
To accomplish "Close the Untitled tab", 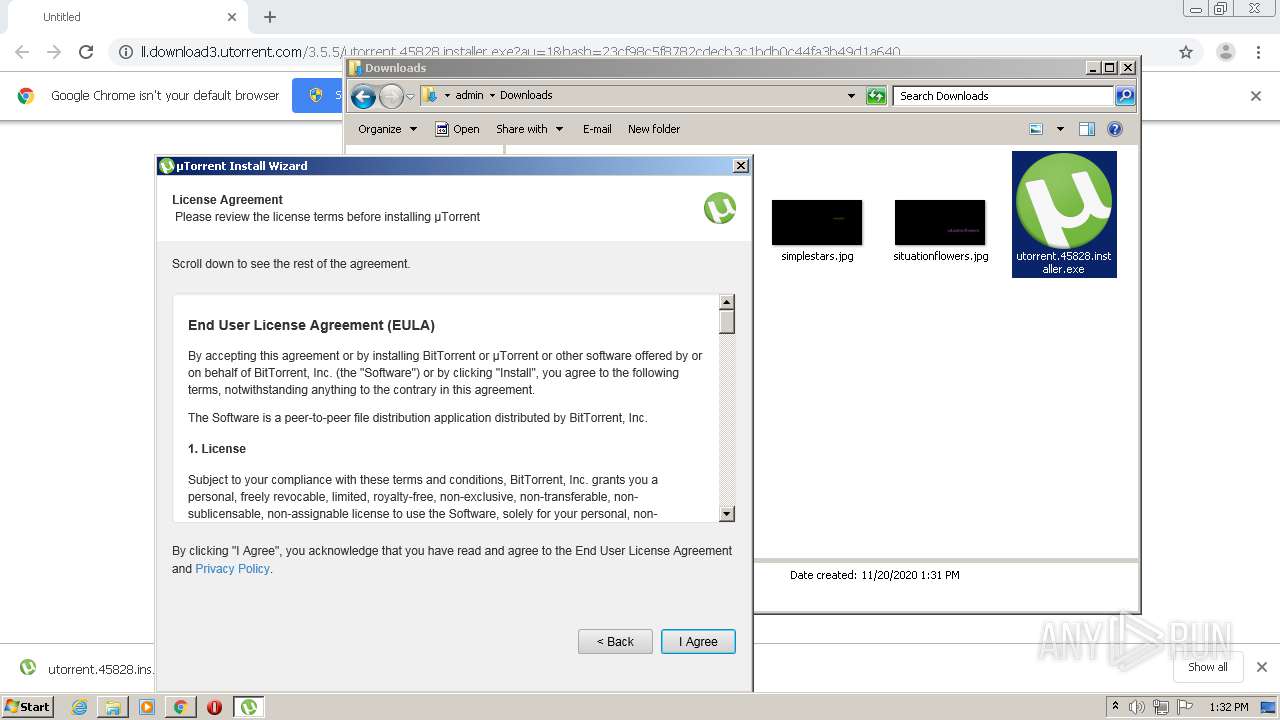I will pos(232,17).
